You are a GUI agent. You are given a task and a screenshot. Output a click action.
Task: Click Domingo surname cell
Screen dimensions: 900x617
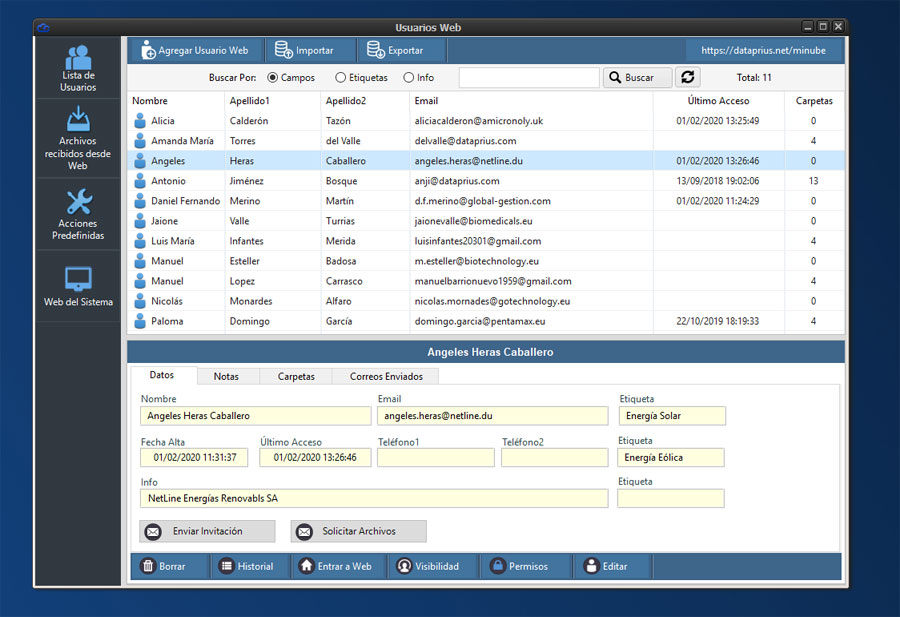[x=249, y=321]
